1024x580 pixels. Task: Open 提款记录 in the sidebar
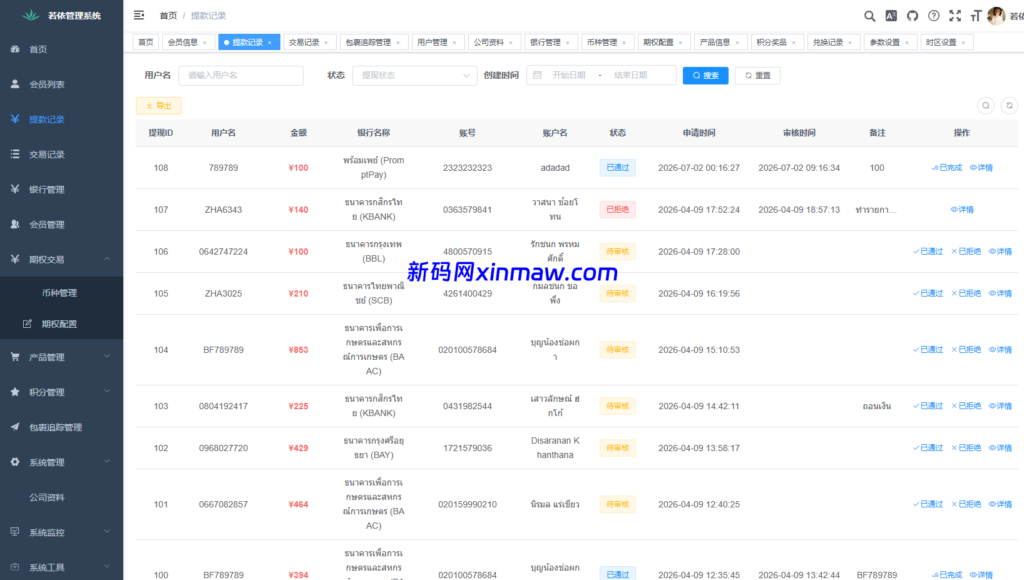click(x=61, y=120)
